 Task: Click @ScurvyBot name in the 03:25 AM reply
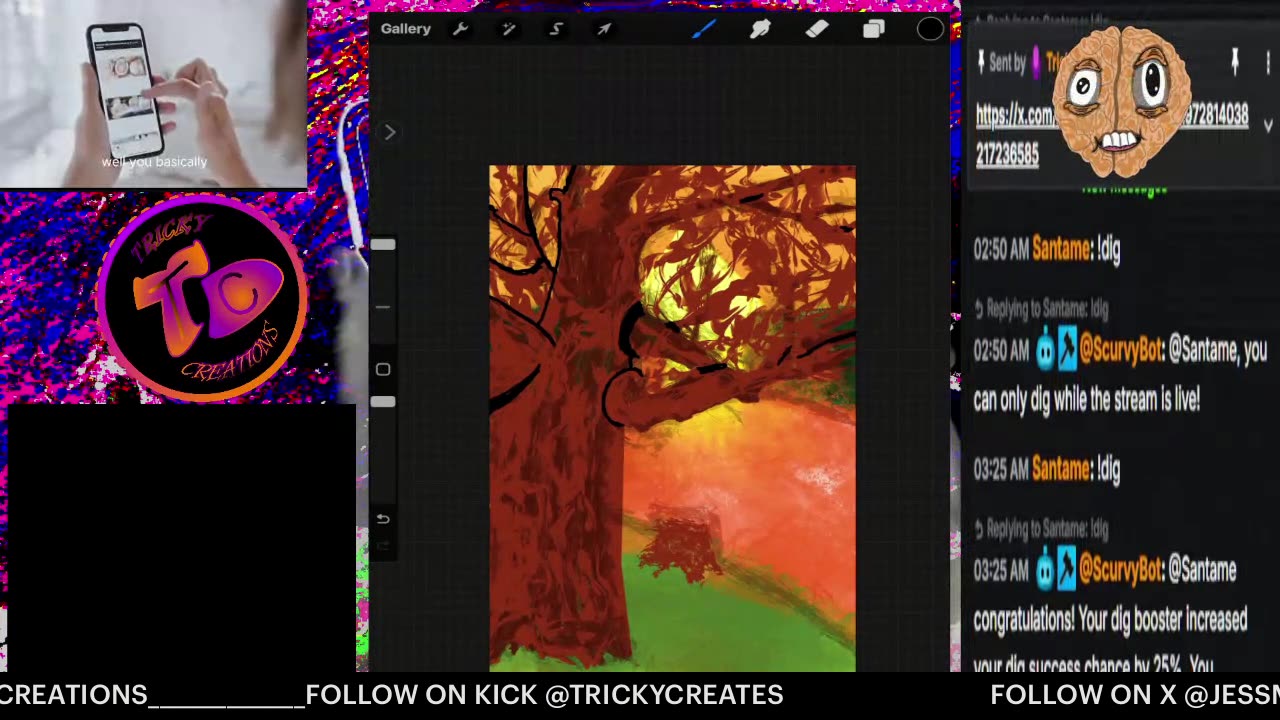click(1121, 570)
